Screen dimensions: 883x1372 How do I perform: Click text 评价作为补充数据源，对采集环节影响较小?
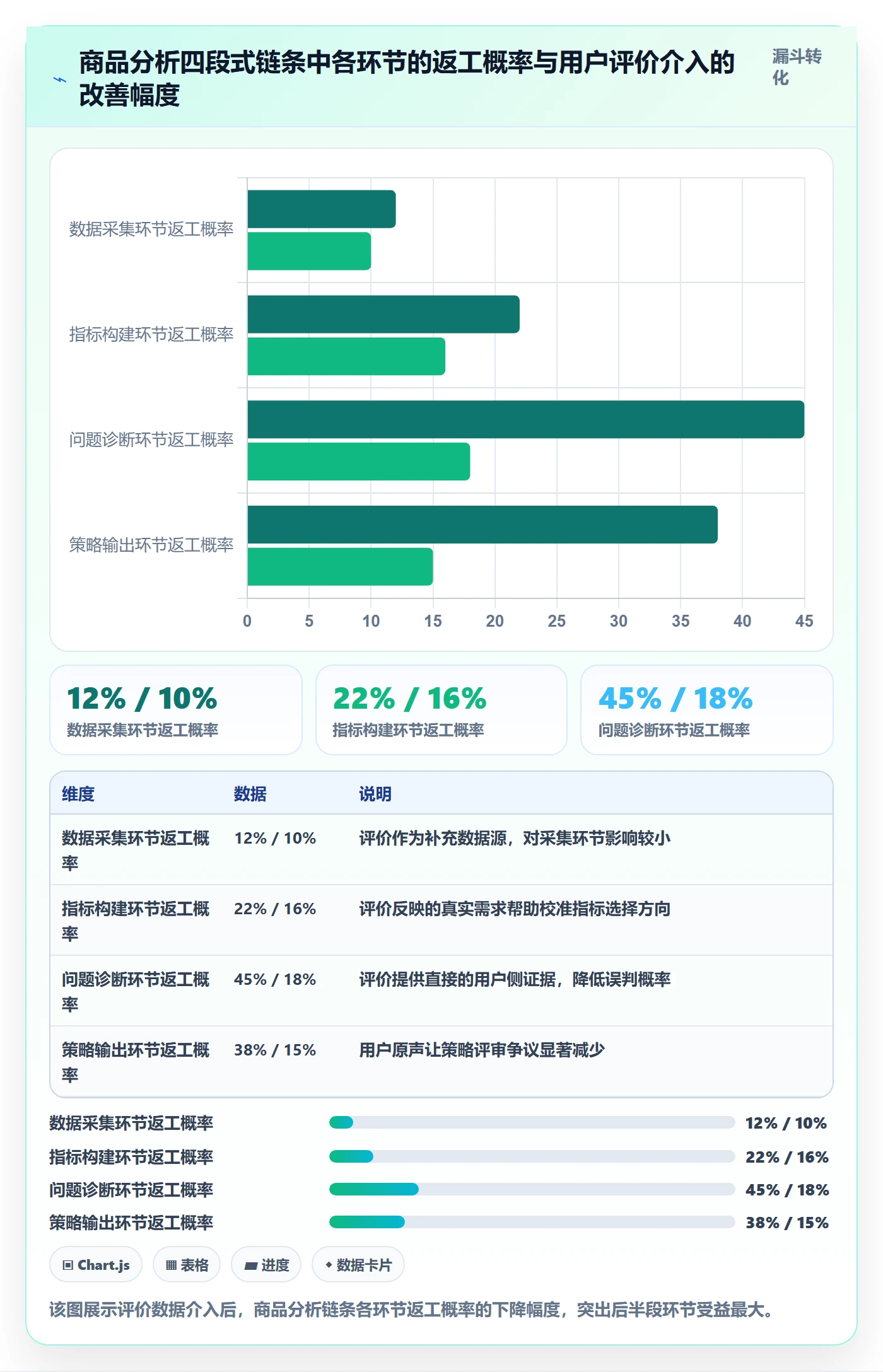pos(515,838)
